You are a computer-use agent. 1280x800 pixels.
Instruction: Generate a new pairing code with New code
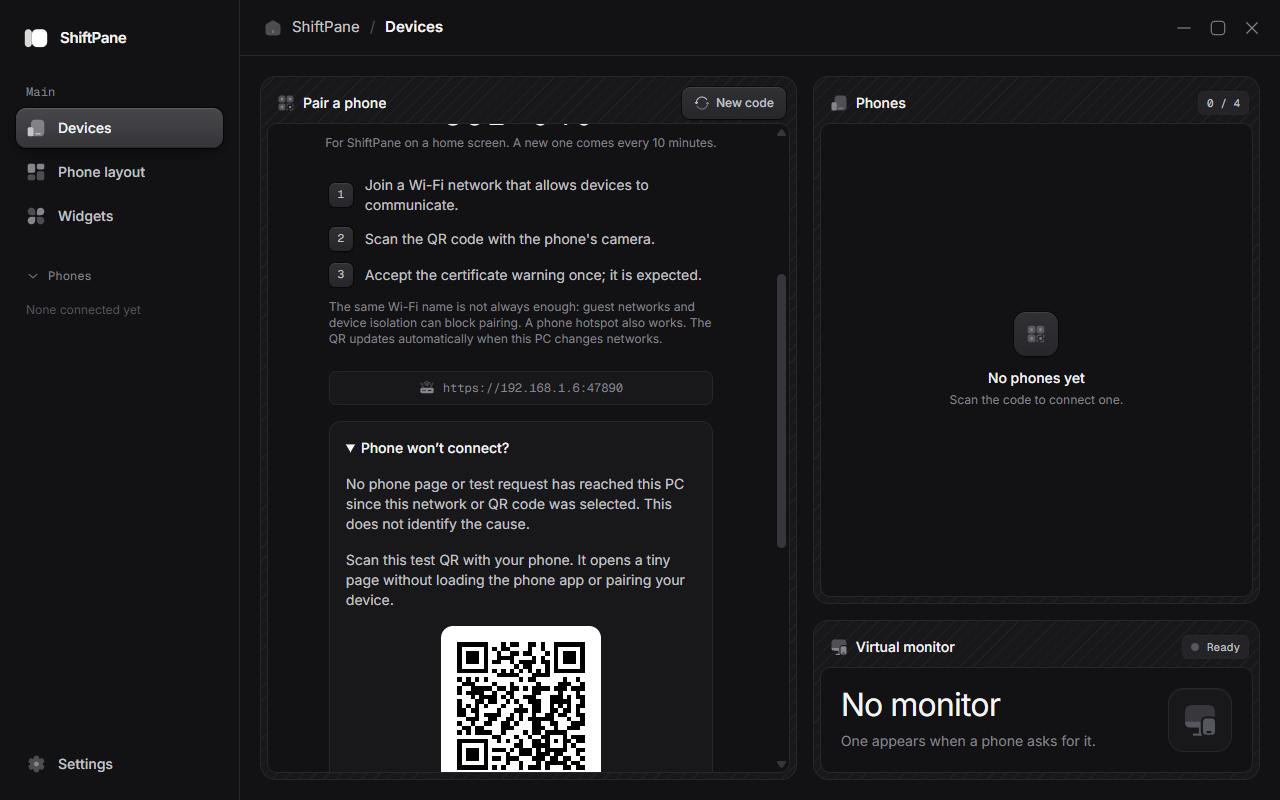click(734, 103)
